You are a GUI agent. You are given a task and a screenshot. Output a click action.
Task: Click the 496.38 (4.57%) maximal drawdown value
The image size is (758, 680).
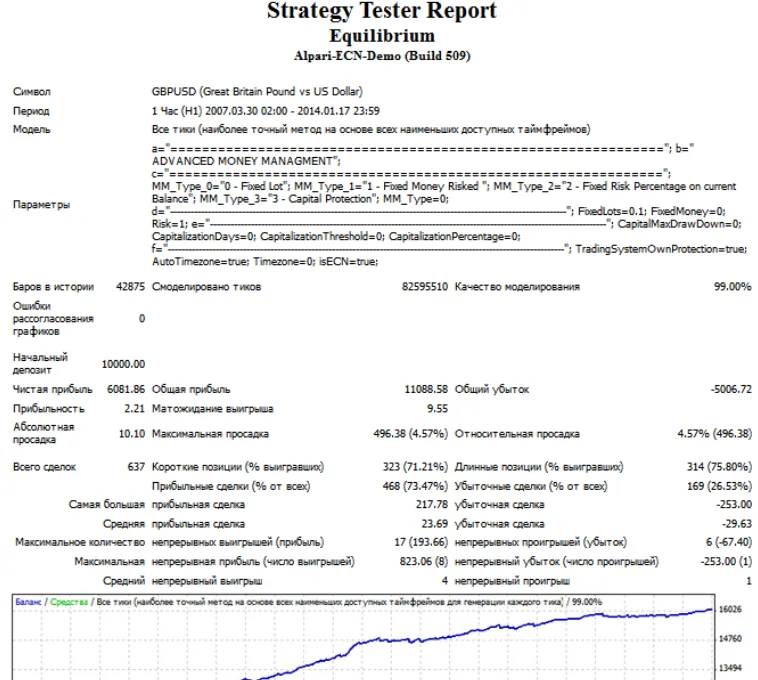(410, 434)
